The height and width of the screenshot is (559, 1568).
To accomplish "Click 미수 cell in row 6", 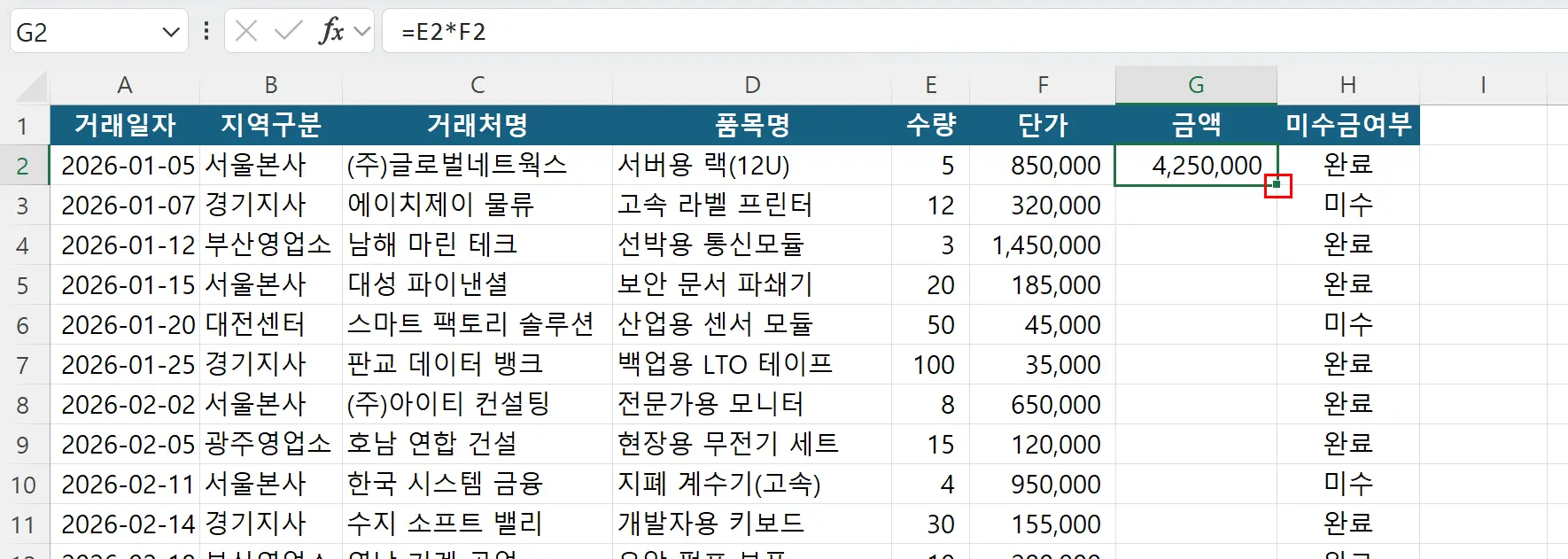I will coord(1348,325).
